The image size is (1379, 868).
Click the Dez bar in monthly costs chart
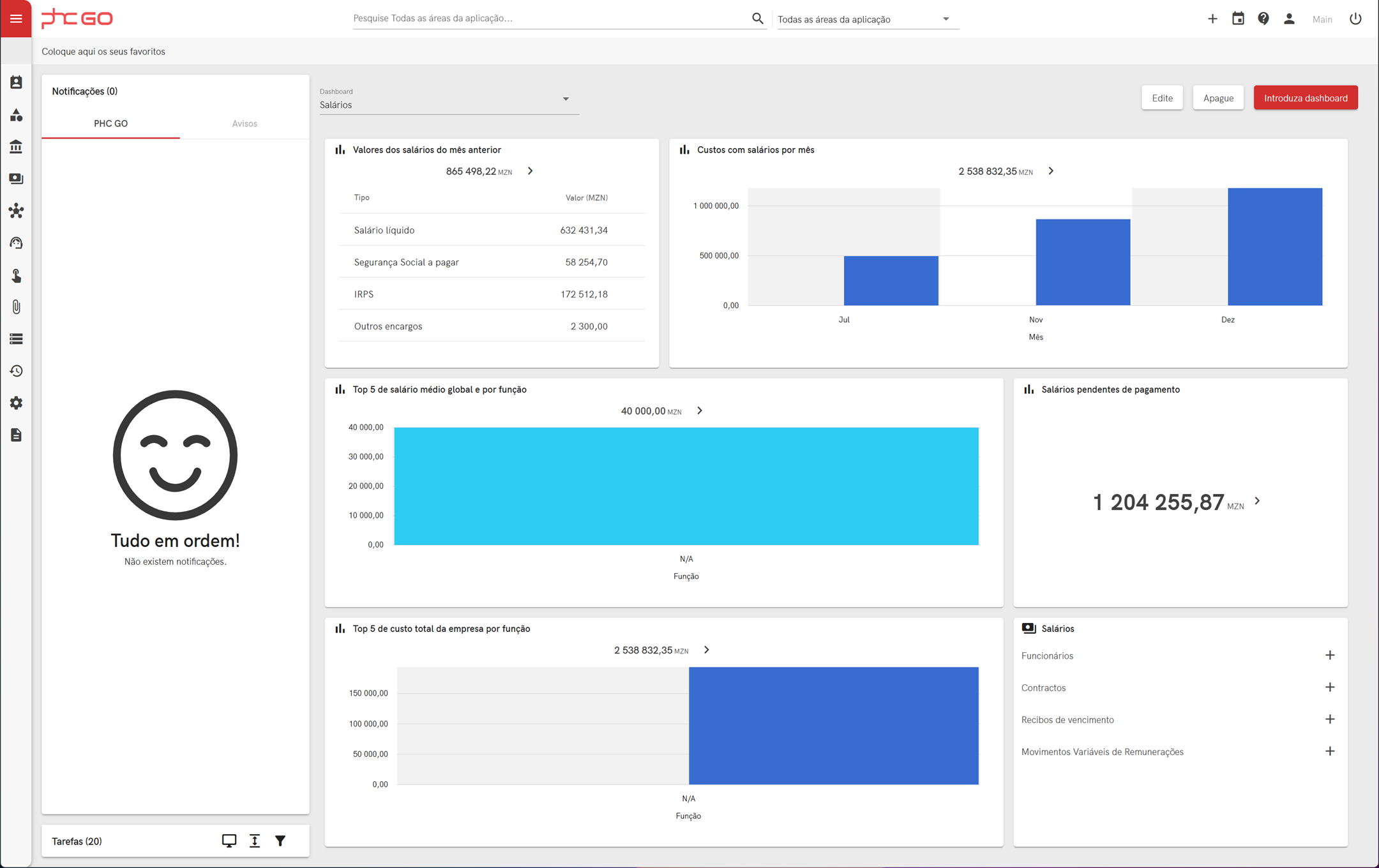(x=1275, y=246)
